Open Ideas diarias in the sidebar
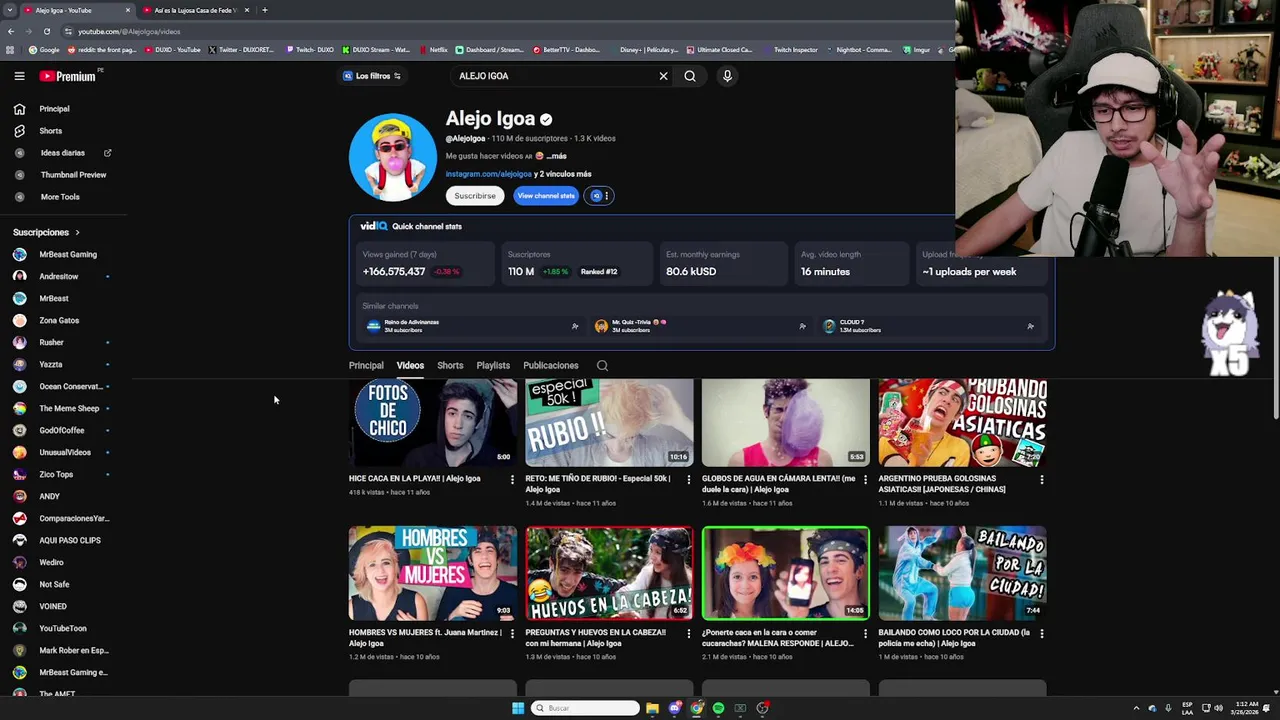Image resolution: width=1280 pixels, height=720 pixels. tap(62, 153)
